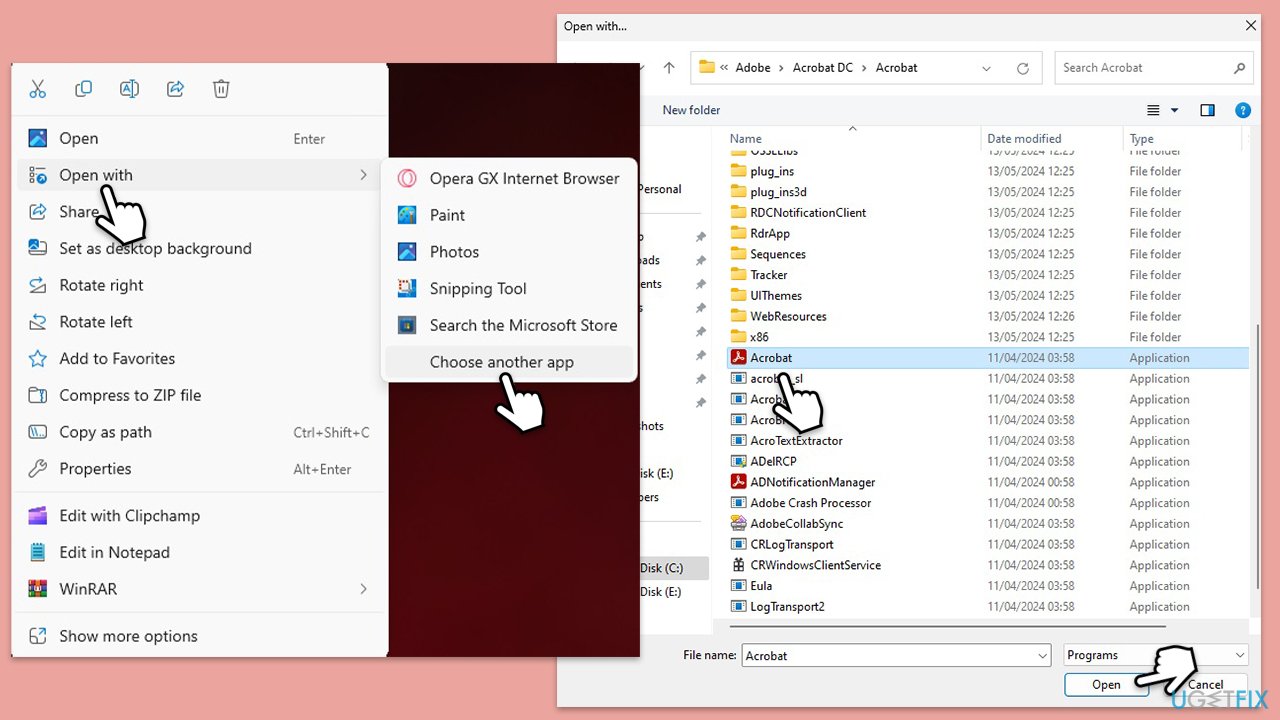Click Acrobat DC in the breadcrumb path
This screenshot has height=720, width=1280.
pos(823,68)
